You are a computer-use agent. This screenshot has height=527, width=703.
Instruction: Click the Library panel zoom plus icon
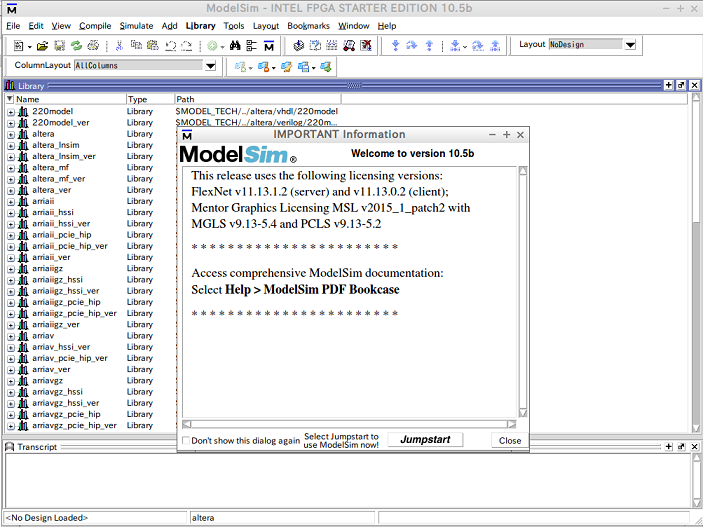pyautogui.click(x=668, y=85)
